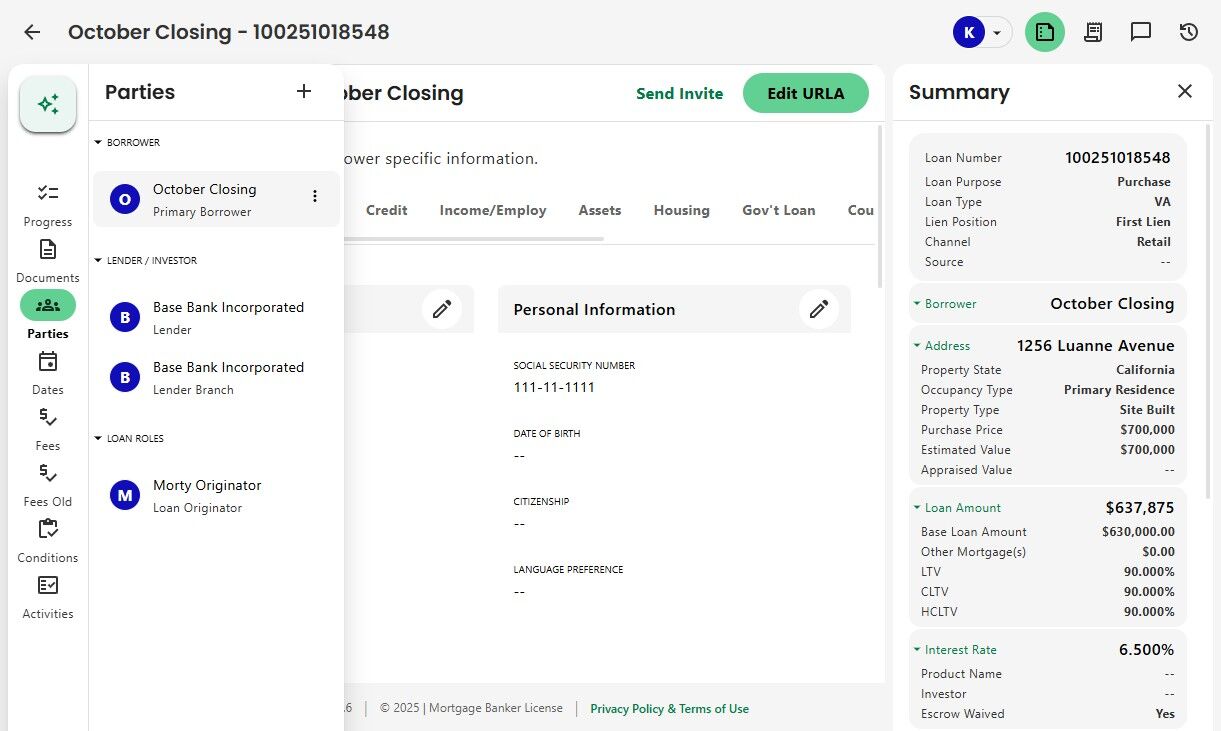Switch to the Income/Employ tab
The height and width of the screenshot is (731, 1221).
493,210
